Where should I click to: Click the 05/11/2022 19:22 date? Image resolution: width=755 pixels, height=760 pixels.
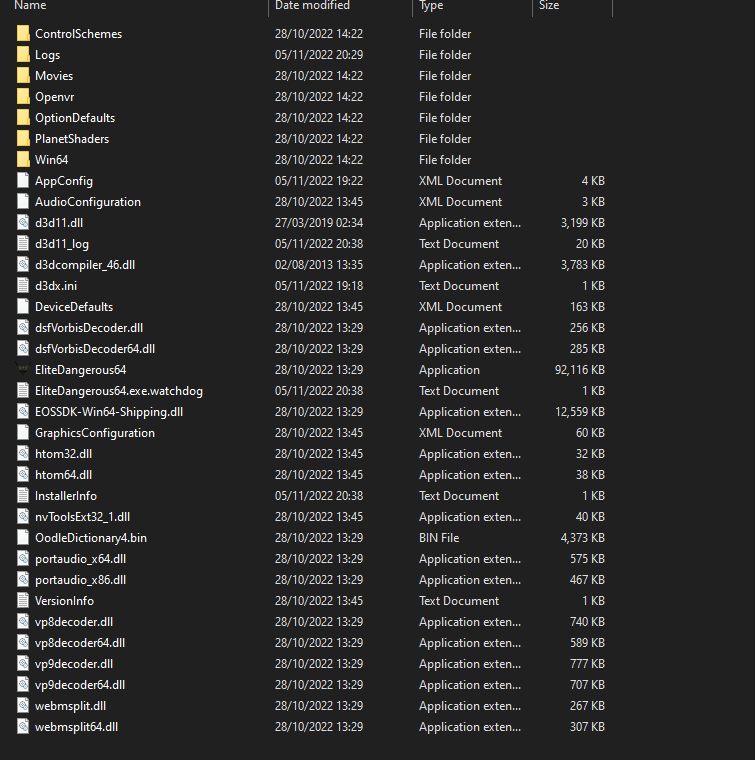[319, 180]
